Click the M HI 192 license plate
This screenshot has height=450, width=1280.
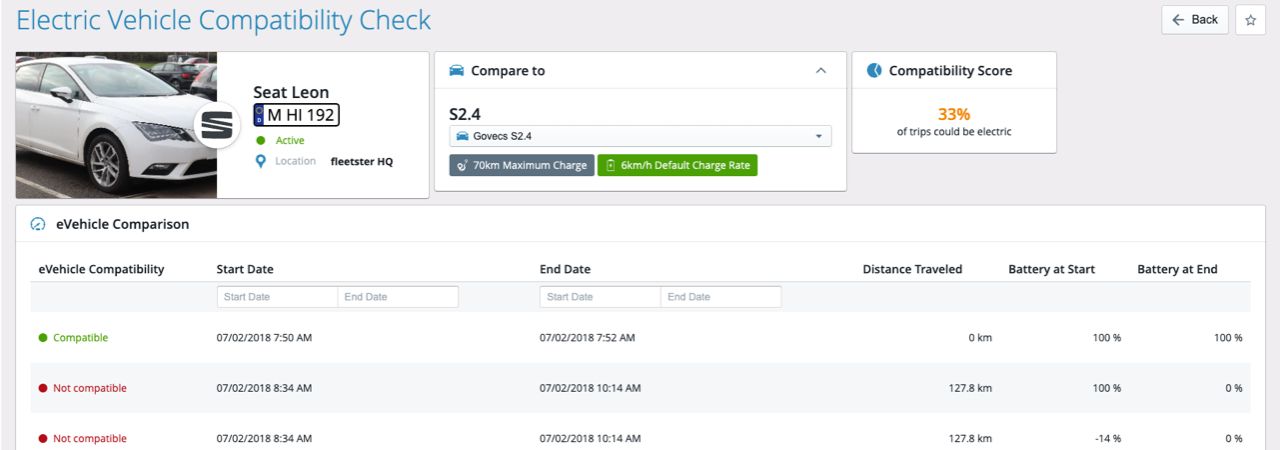[x=296, y=115]
